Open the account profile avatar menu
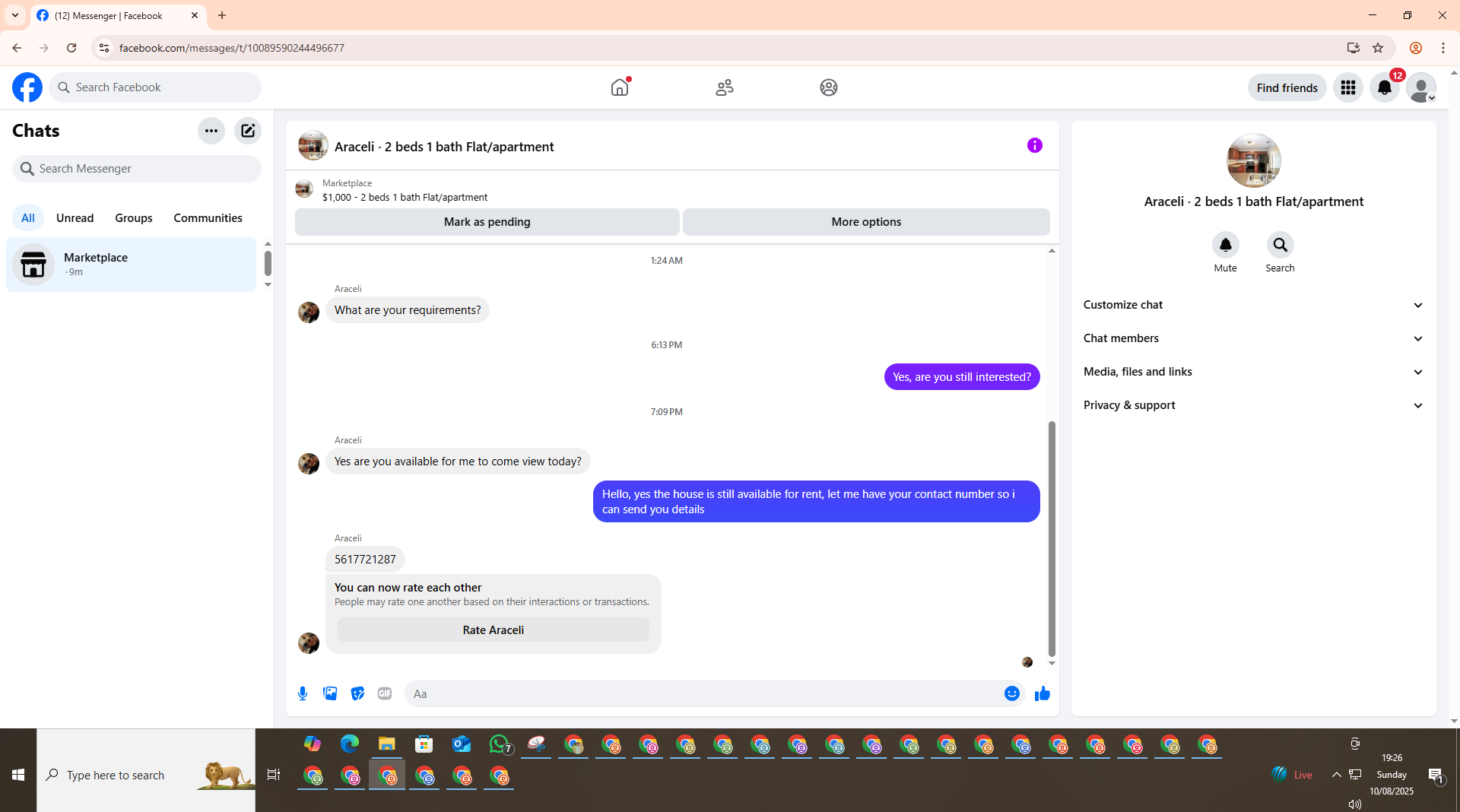1460x812 pixels. coord(1421,87)
